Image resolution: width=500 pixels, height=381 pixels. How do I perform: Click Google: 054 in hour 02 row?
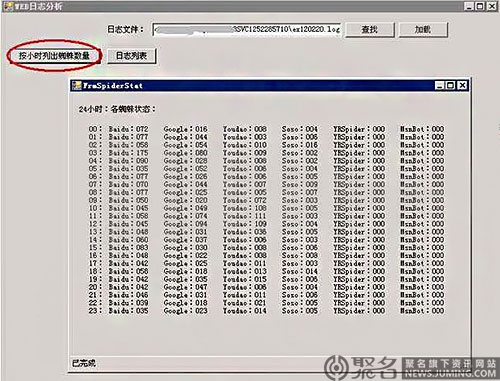(185, 145)
